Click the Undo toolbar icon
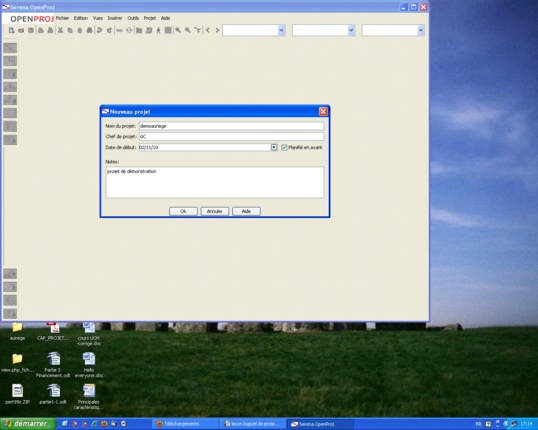The image size is (538, 430). pos(99,31)
